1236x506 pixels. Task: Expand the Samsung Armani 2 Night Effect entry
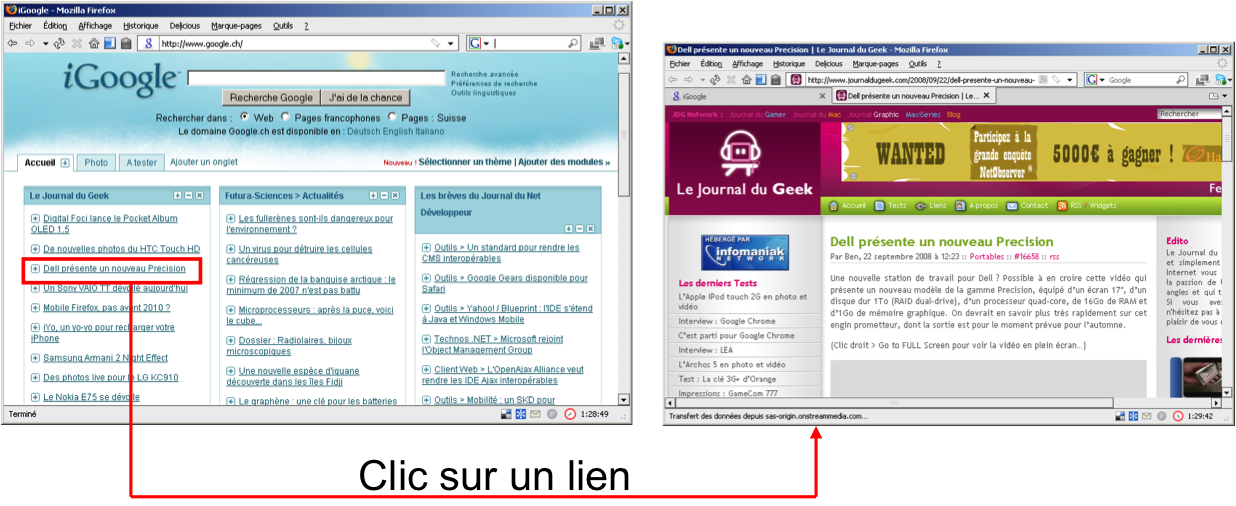35,358
